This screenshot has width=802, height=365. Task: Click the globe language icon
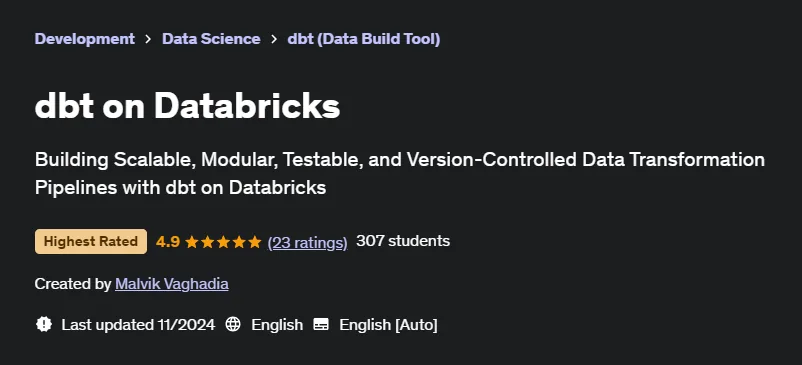tap(233, 324)
